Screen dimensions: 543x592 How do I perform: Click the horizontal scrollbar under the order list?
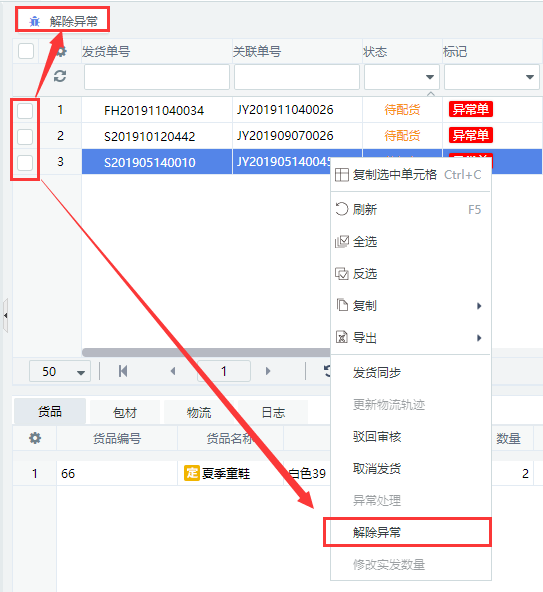(206, 352)
